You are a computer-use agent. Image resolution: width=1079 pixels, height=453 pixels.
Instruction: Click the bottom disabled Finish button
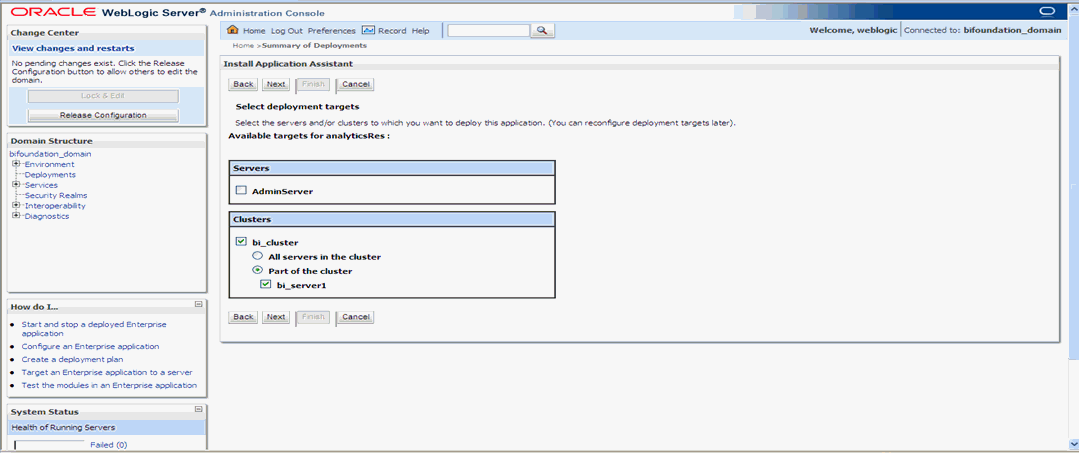point(313,317)
